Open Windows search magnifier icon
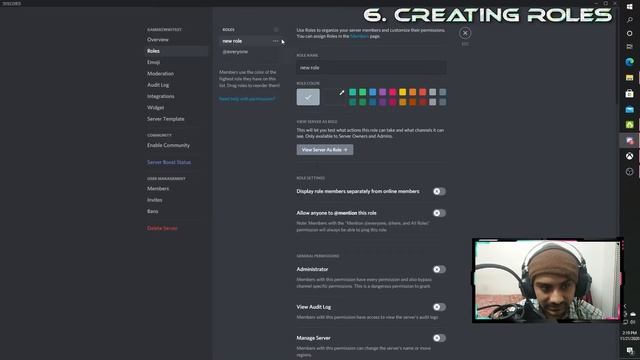This screenshot has width=640, height=360. coord(629,20)
